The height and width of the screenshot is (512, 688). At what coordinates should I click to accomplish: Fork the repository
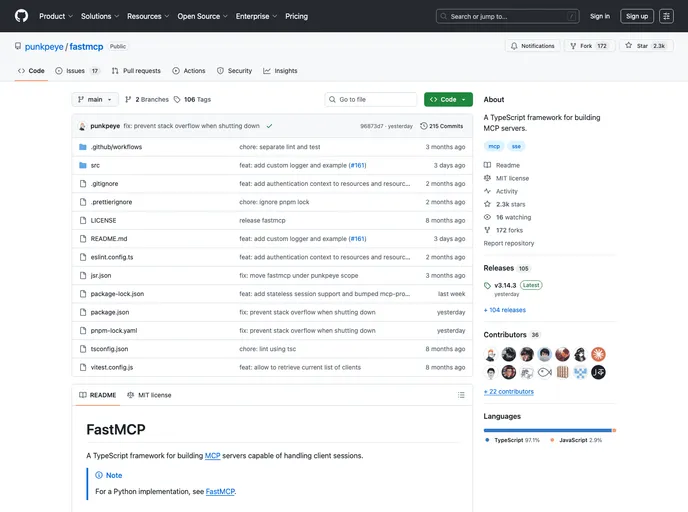(589, 46)
